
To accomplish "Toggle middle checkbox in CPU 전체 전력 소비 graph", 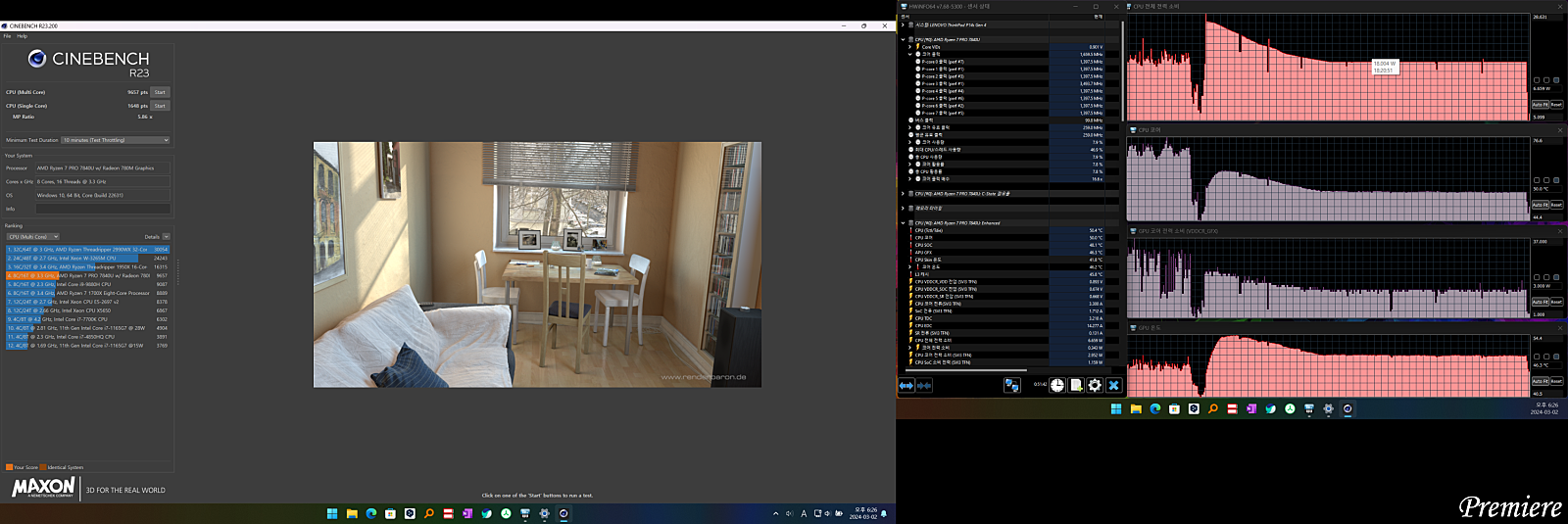I will coord(1546,80).
